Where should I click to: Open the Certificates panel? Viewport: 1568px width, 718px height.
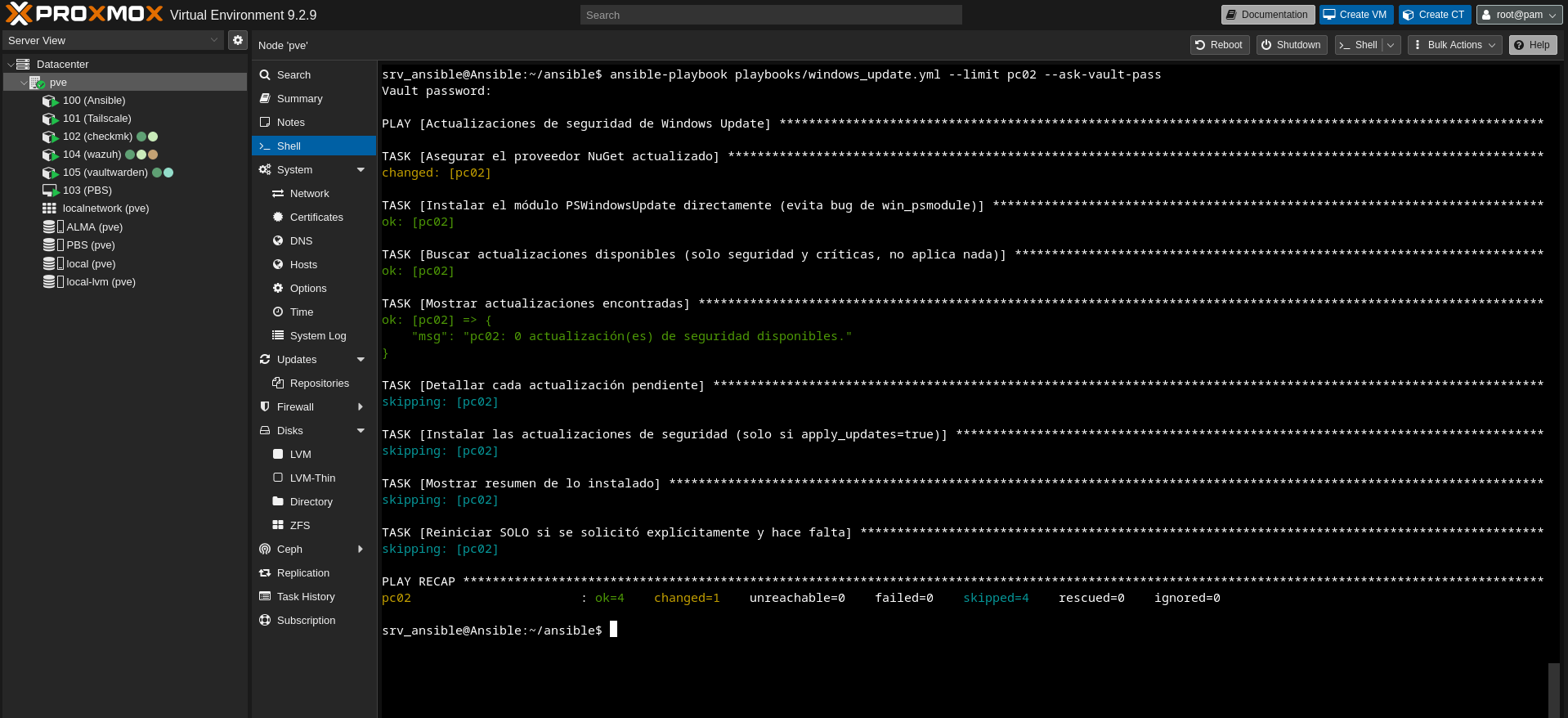[x=314, y=218]
